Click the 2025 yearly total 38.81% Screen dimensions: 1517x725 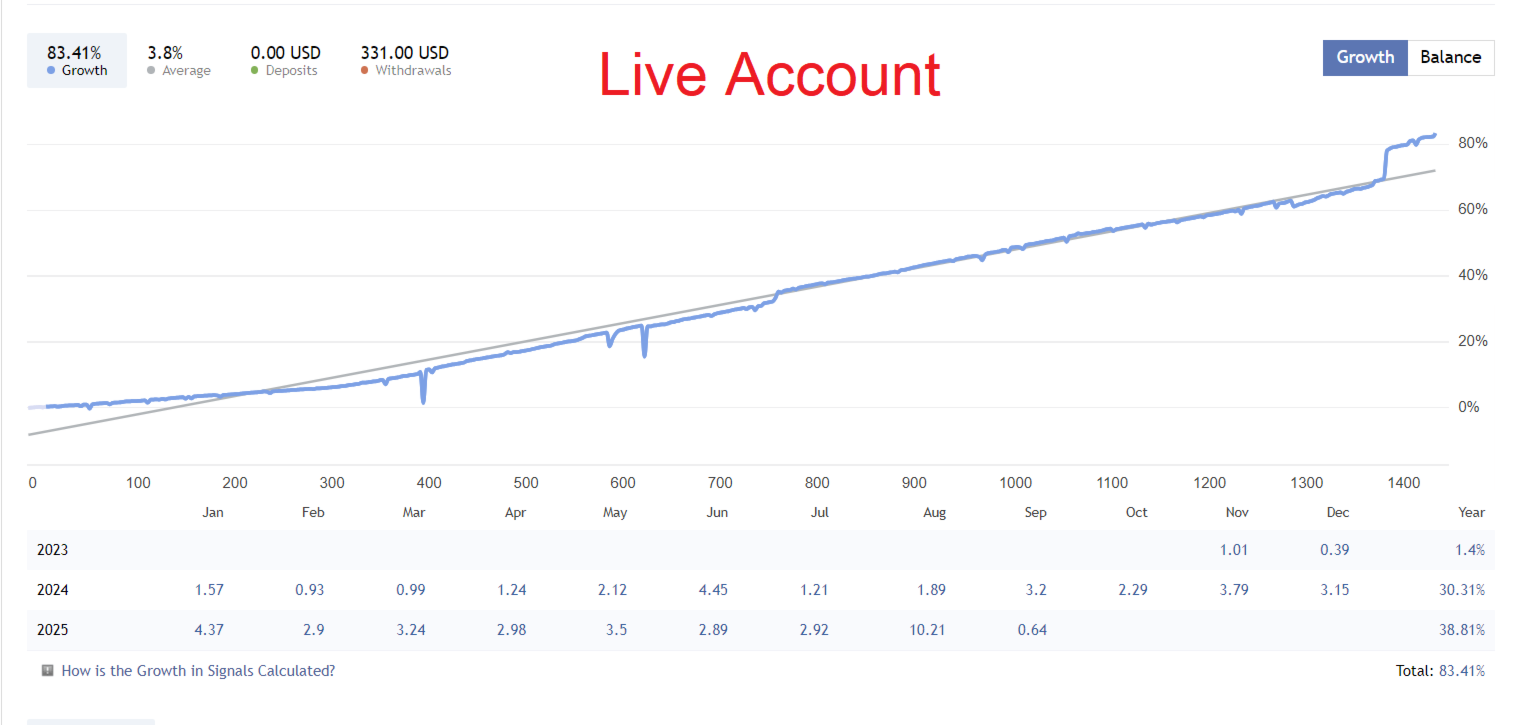[x=1461, y=630]
